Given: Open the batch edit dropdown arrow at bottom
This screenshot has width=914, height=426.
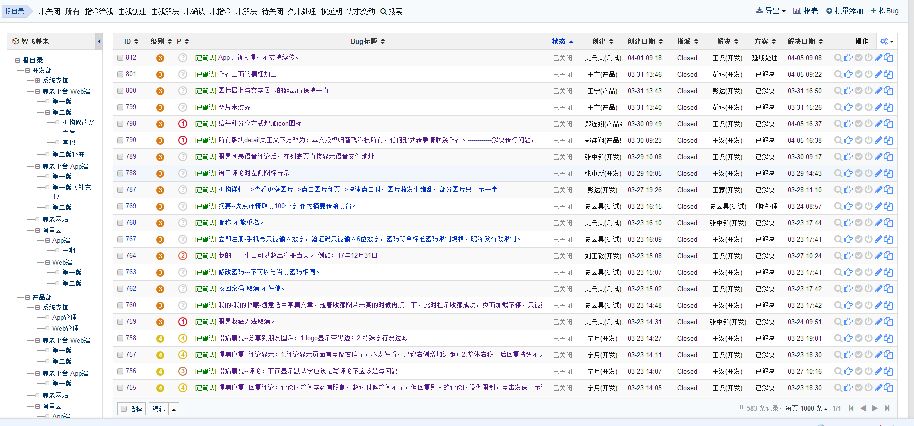Looking at the screenshot, I should tap(174, 408).
